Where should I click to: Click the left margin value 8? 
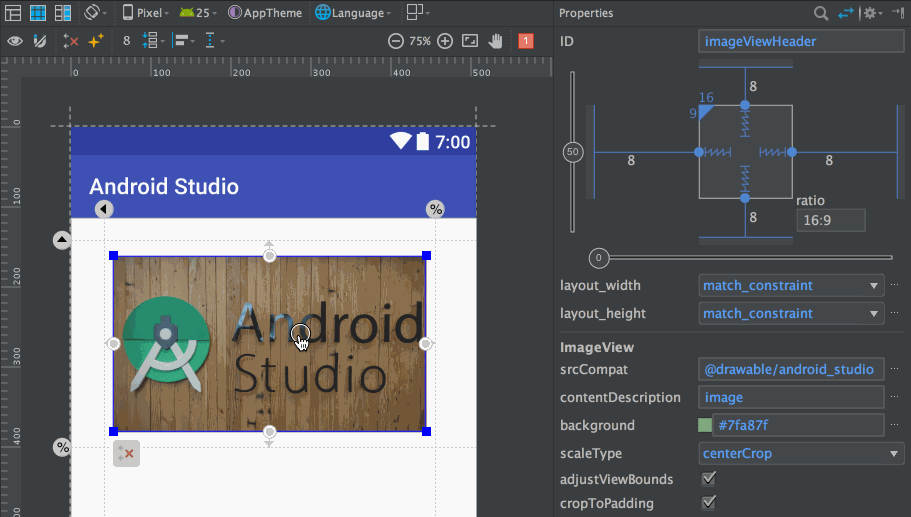pyautogui.click(x=631, y=160)
